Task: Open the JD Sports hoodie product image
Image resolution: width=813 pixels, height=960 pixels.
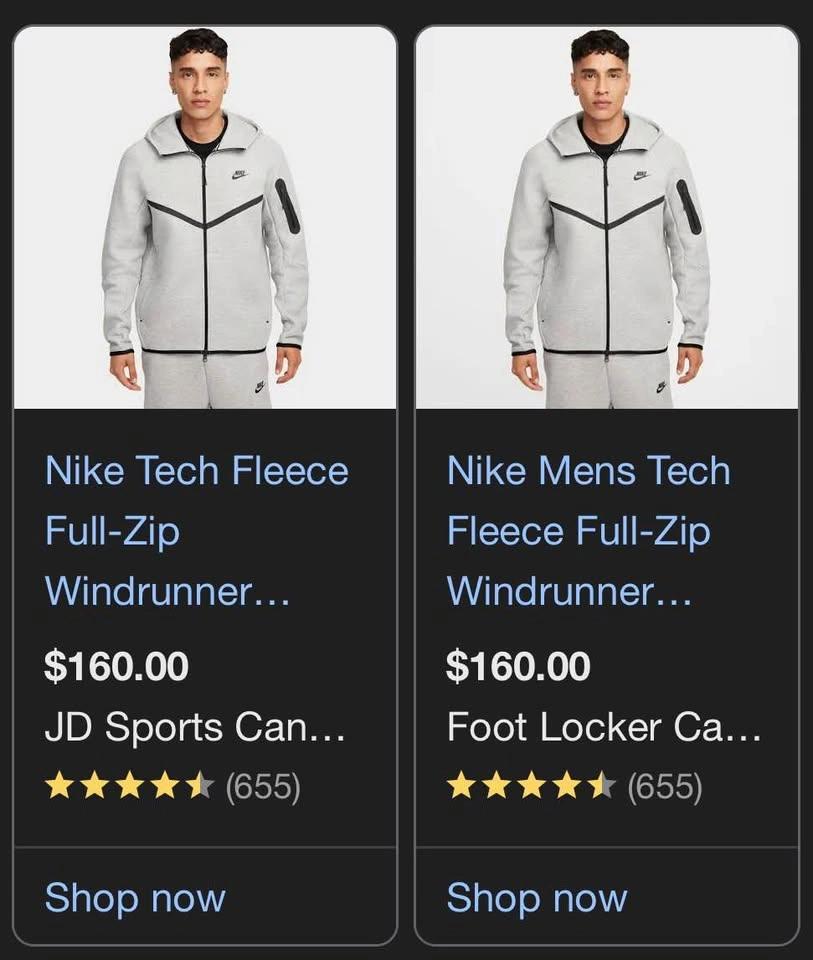Action: (205, 218)
